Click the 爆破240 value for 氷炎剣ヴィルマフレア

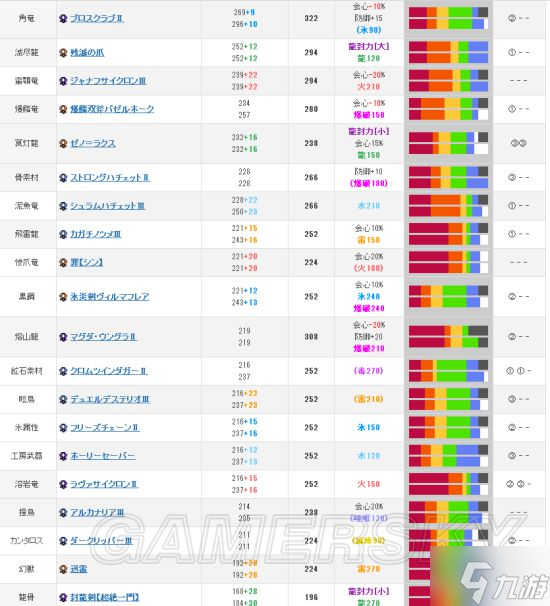(369, 308)
